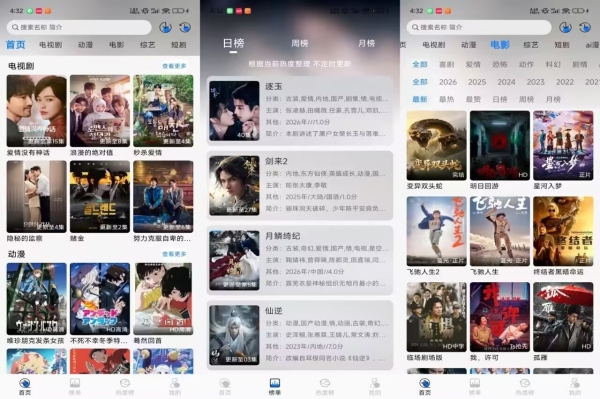This screenshot has width=600, height=399.
Task: Filter movies by year 2024
Action: (506, 82)
